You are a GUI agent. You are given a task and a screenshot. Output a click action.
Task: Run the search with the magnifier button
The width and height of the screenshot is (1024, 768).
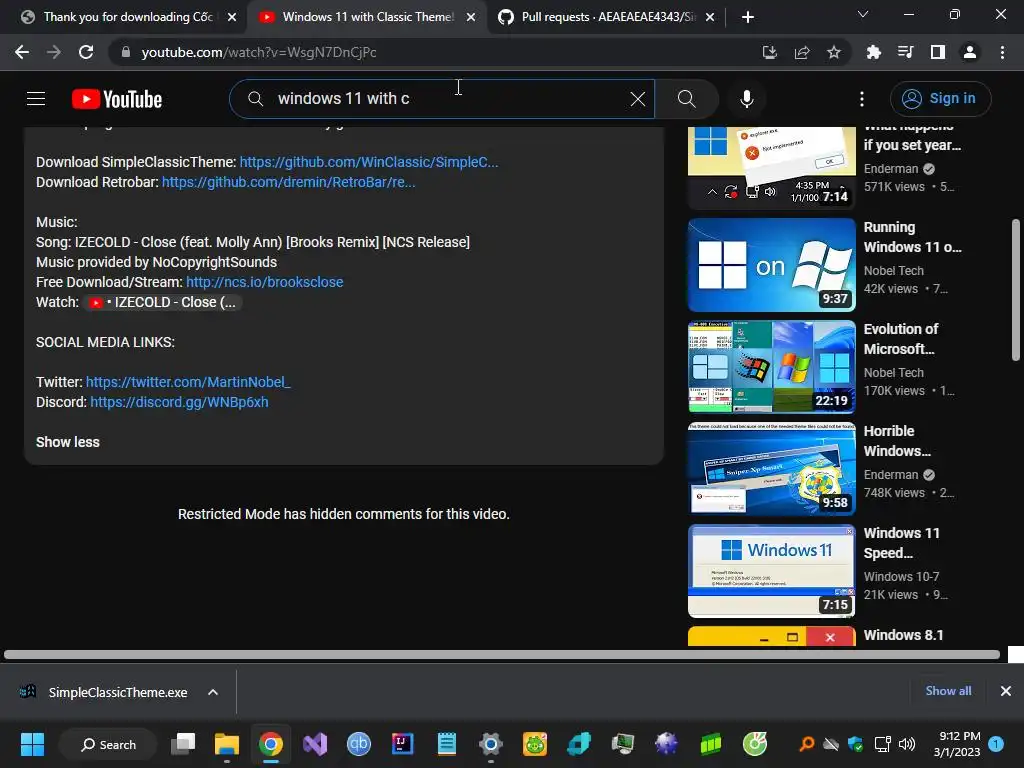[686, 99]
